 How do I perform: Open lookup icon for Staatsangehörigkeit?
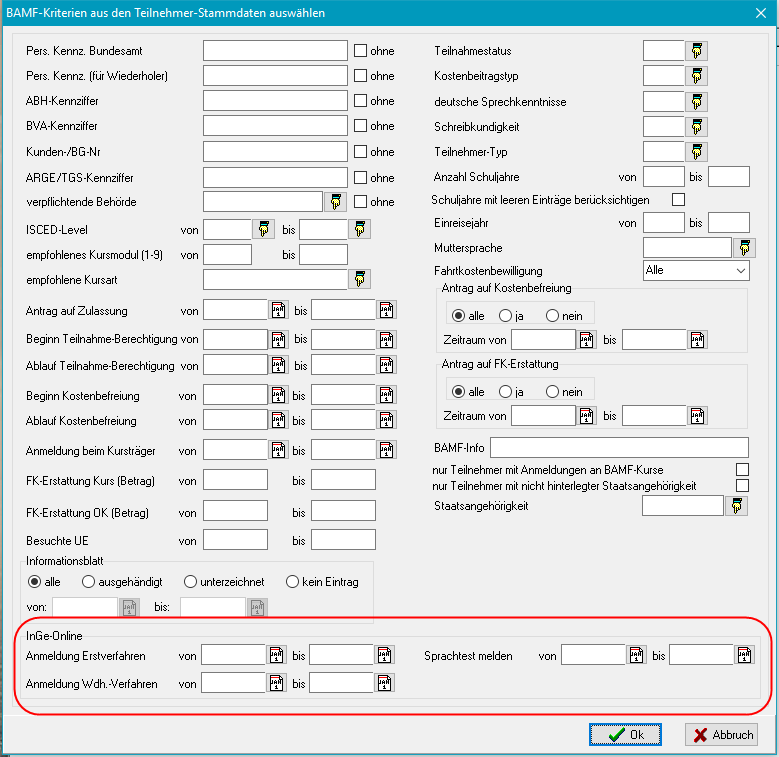737,506
